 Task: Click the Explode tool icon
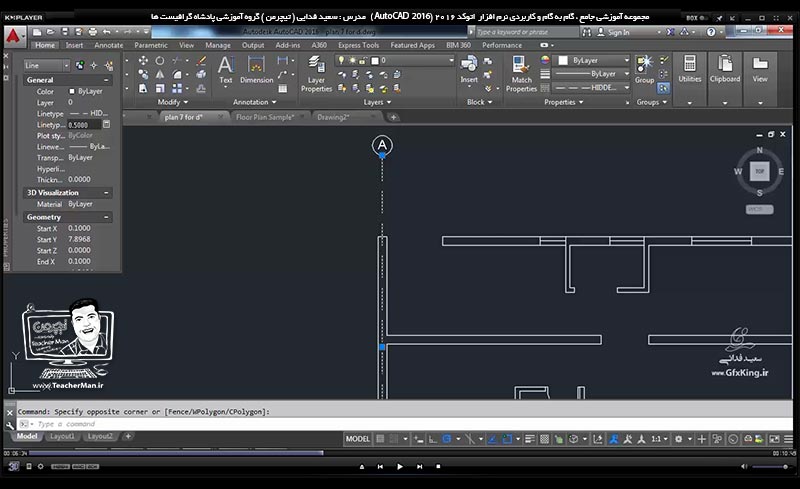pyautogui.click(x=202, y=75)
